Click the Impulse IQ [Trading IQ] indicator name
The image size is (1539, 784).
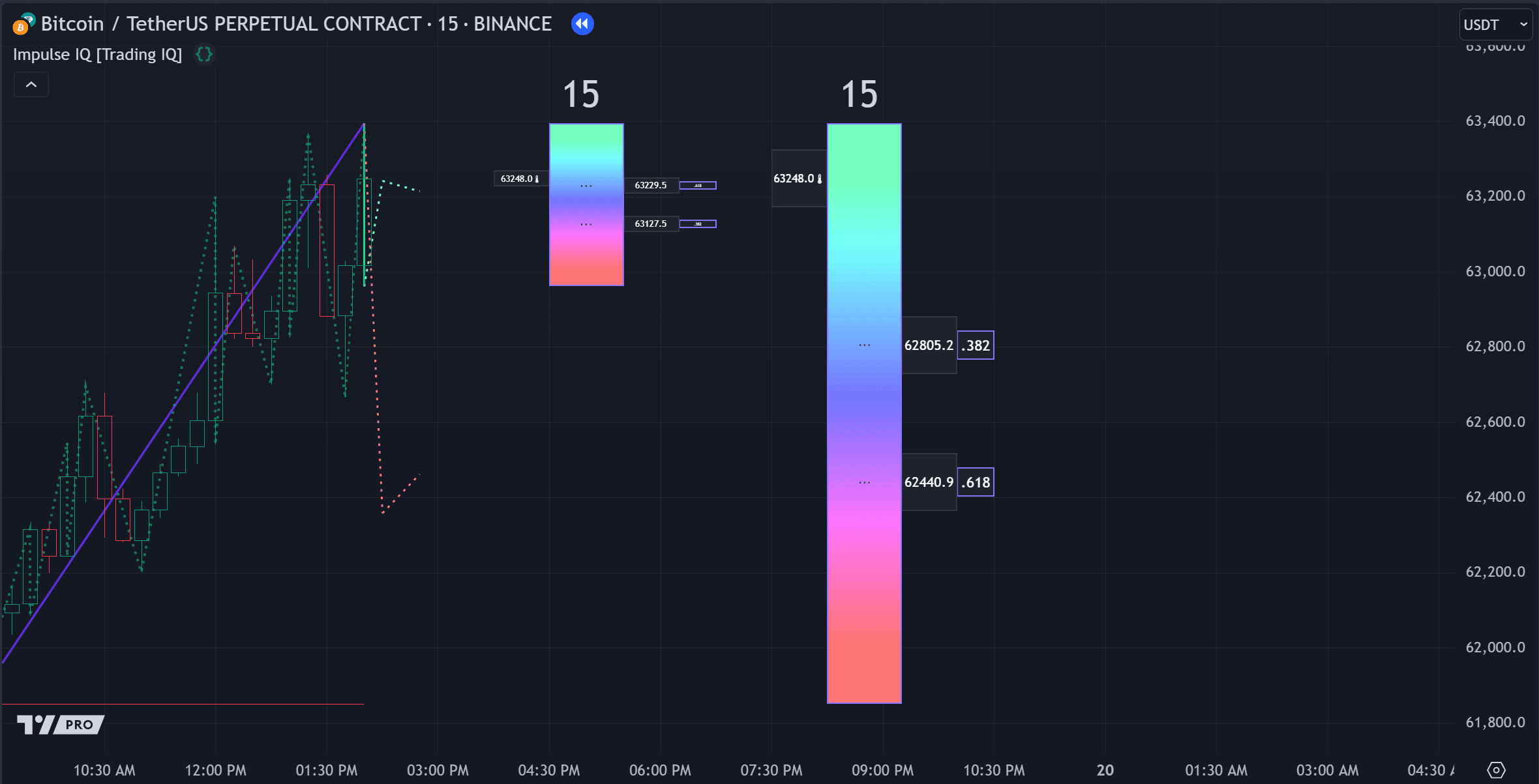click(98, 54)
